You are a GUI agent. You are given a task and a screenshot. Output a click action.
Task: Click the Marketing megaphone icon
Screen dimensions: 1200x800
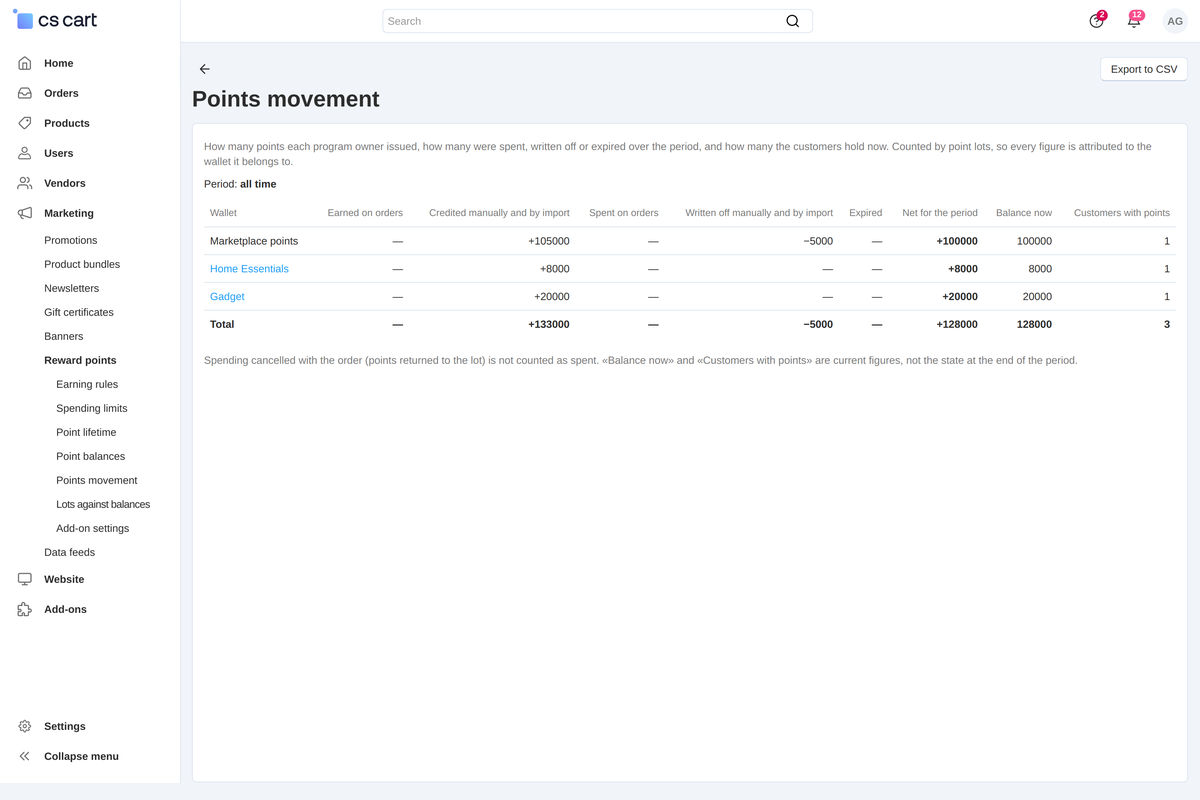25,213
